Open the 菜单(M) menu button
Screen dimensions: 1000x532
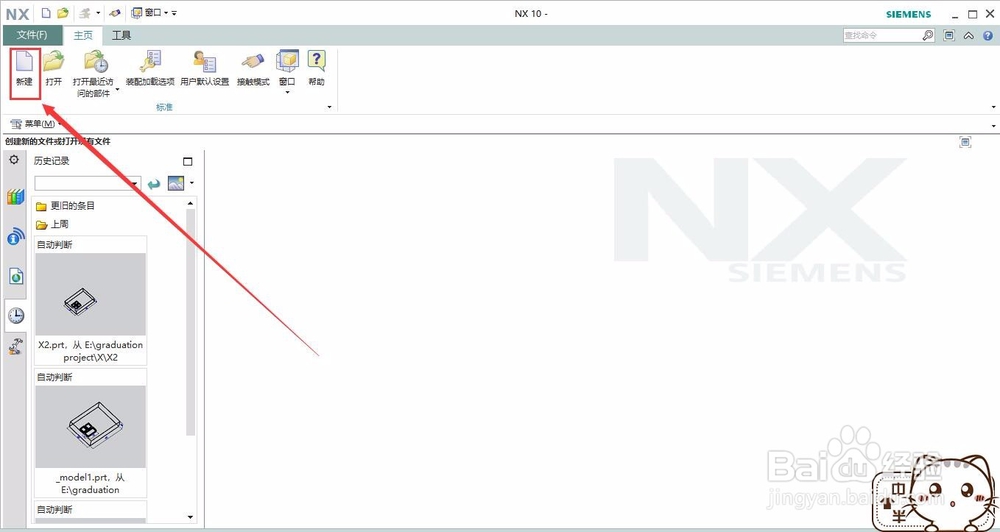pos(36,124)
